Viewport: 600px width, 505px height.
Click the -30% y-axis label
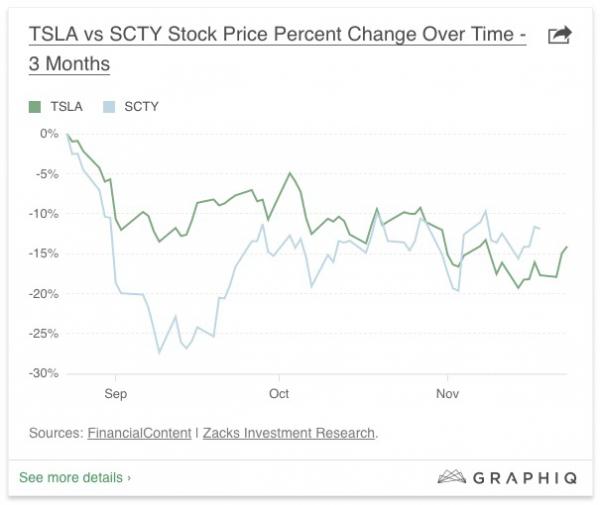pos(44,373)
